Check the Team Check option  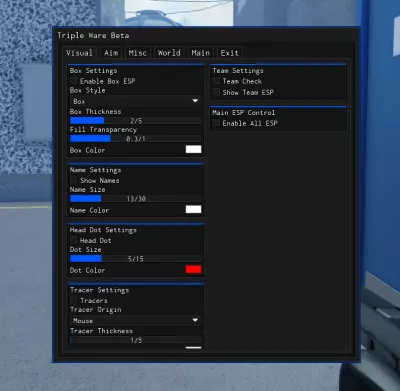(216, 81)
